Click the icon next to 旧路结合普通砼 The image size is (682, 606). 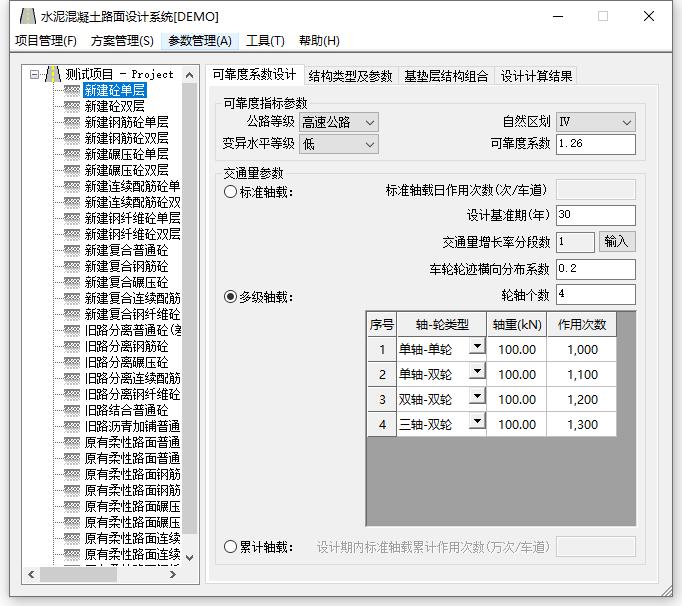point(72,410)
